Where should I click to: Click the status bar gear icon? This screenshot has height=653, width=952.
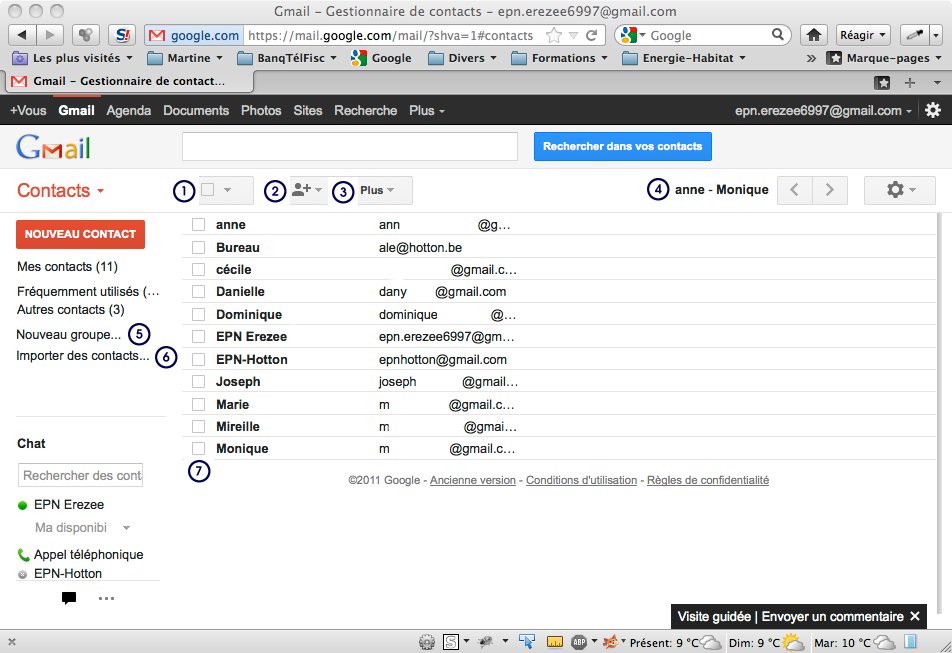427,641
